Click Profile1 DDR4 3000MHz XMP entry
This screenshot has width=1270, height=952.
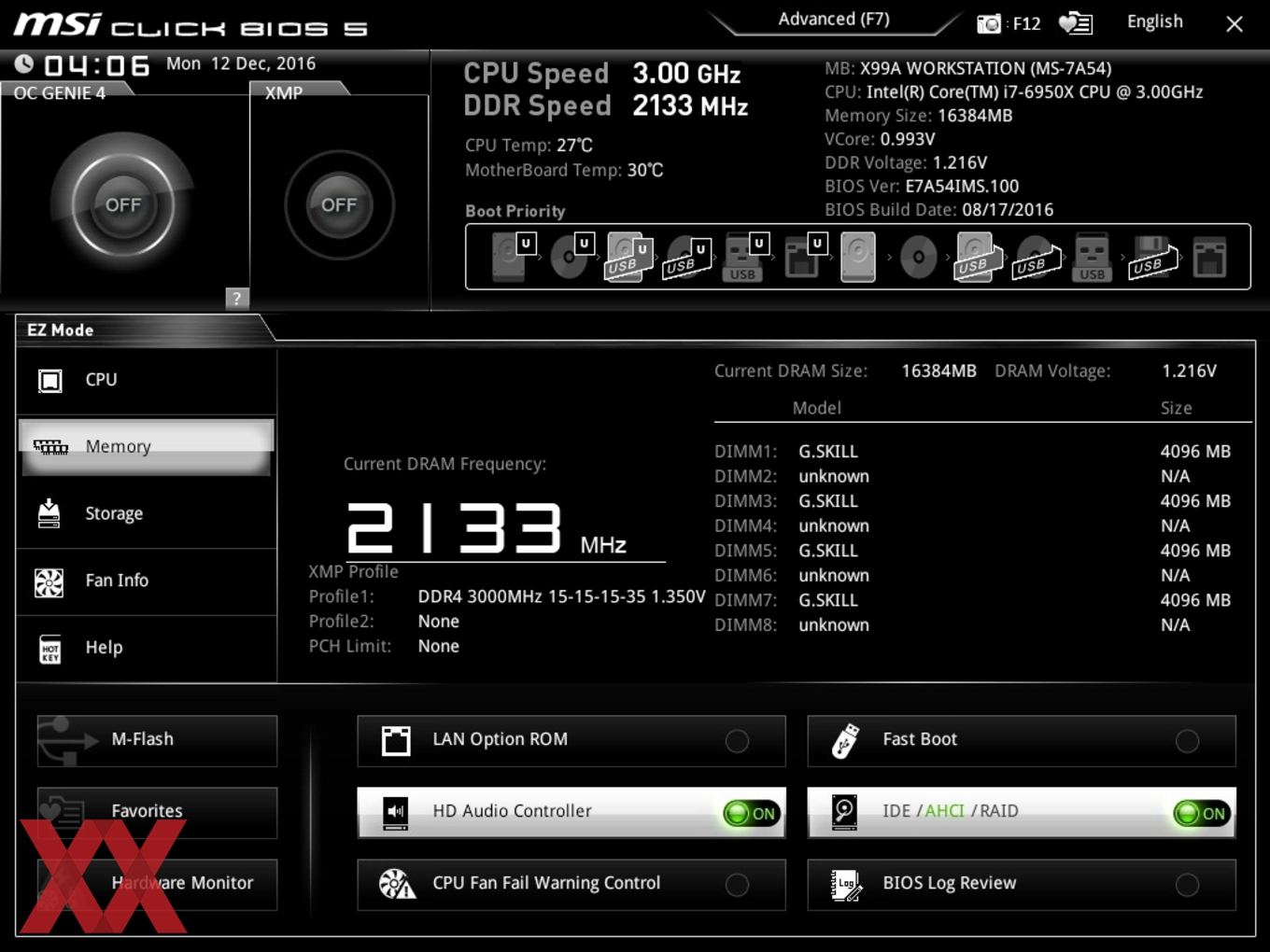[x=507, y=596]
